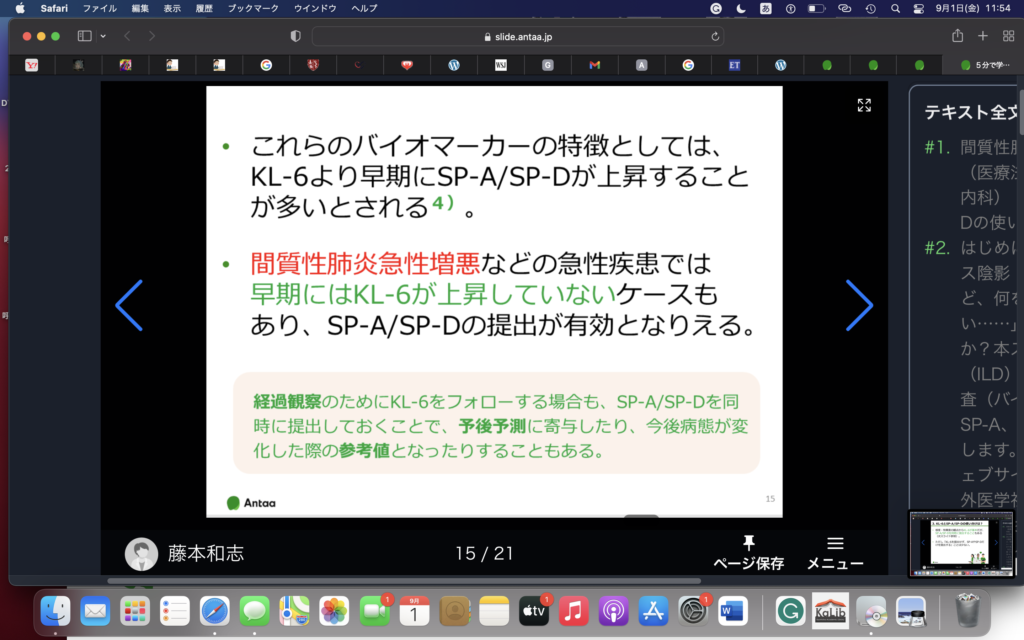Go back to previous slide with left arrow
This screenshot has width=1024, height=640.
(x=130, y=305)
